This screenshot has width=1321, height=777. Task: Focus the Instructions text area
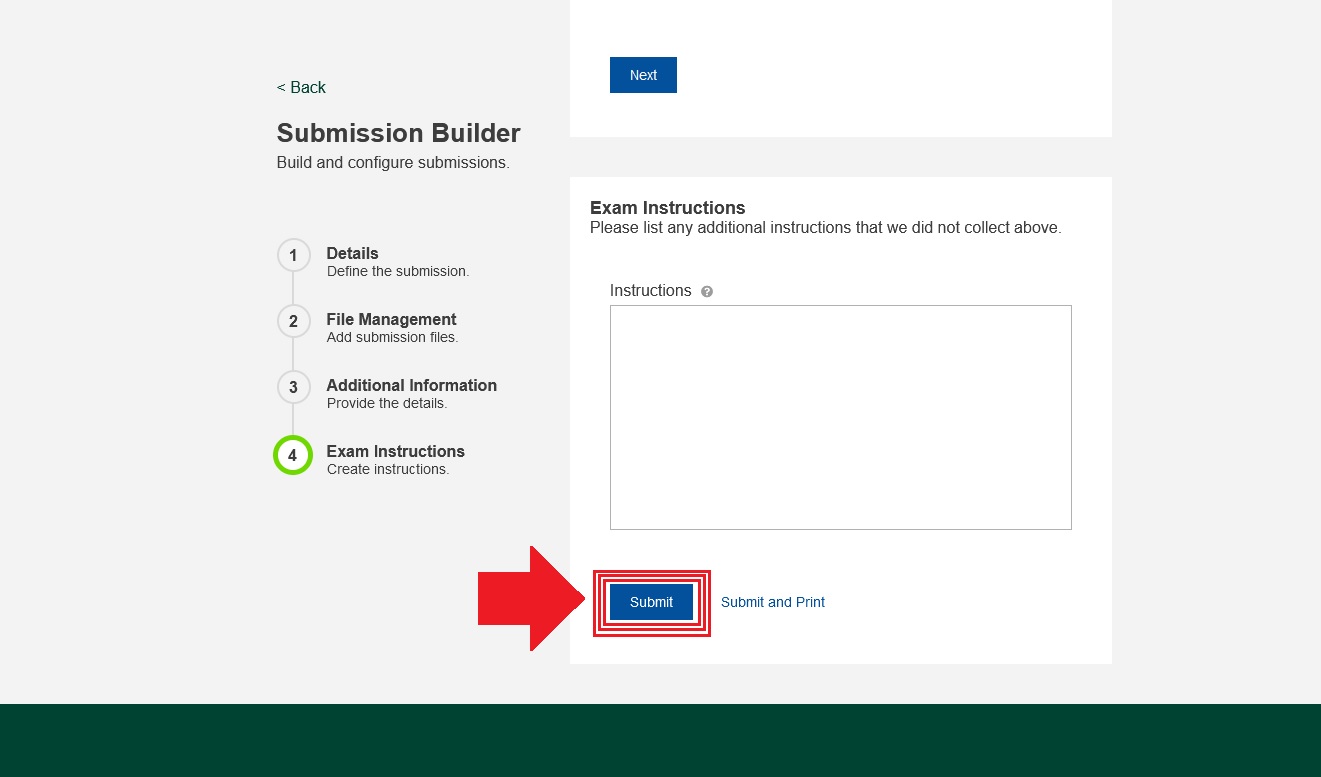840,417
